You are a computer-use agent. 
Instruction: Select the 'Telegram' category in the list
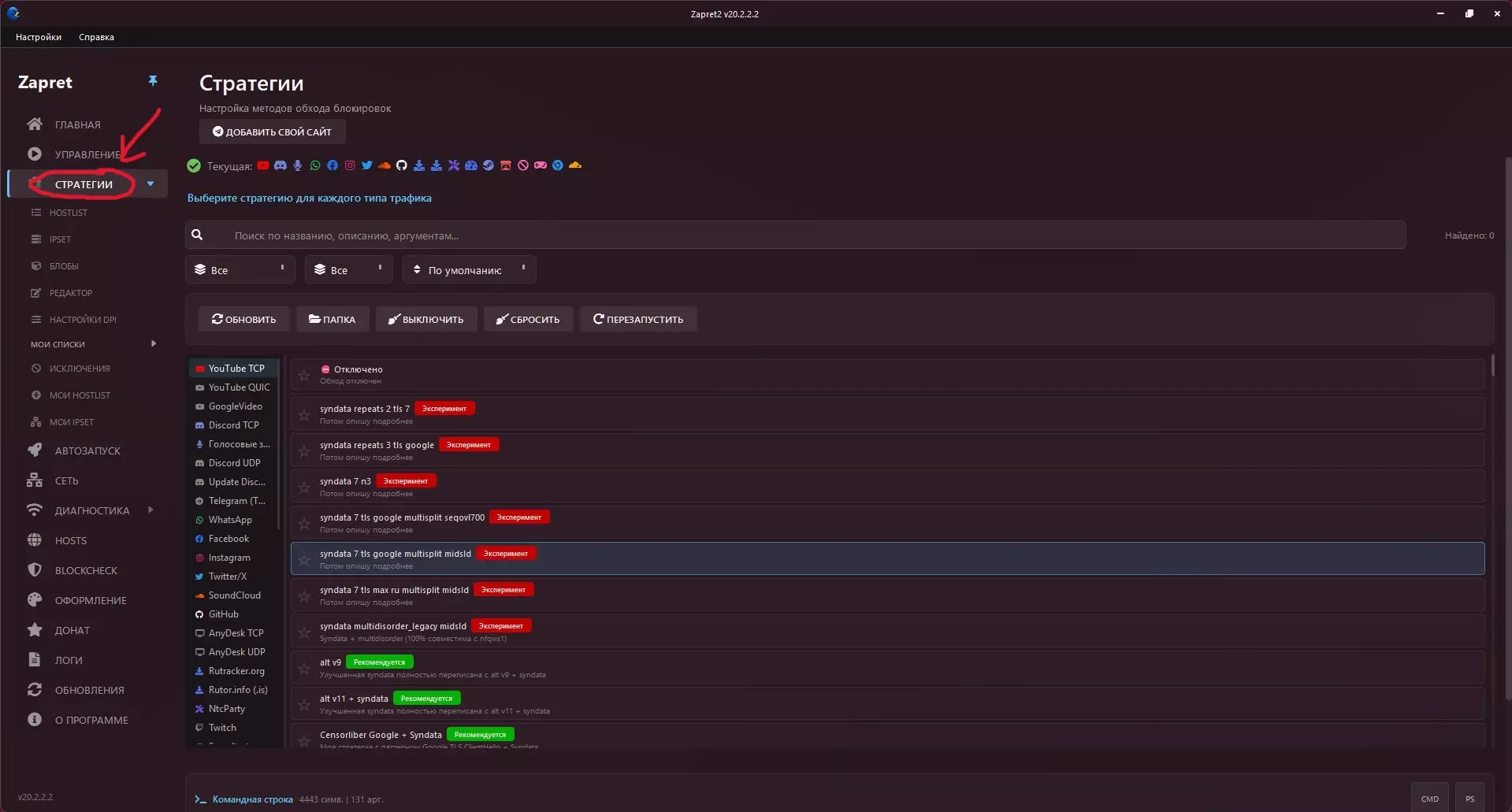233,501
